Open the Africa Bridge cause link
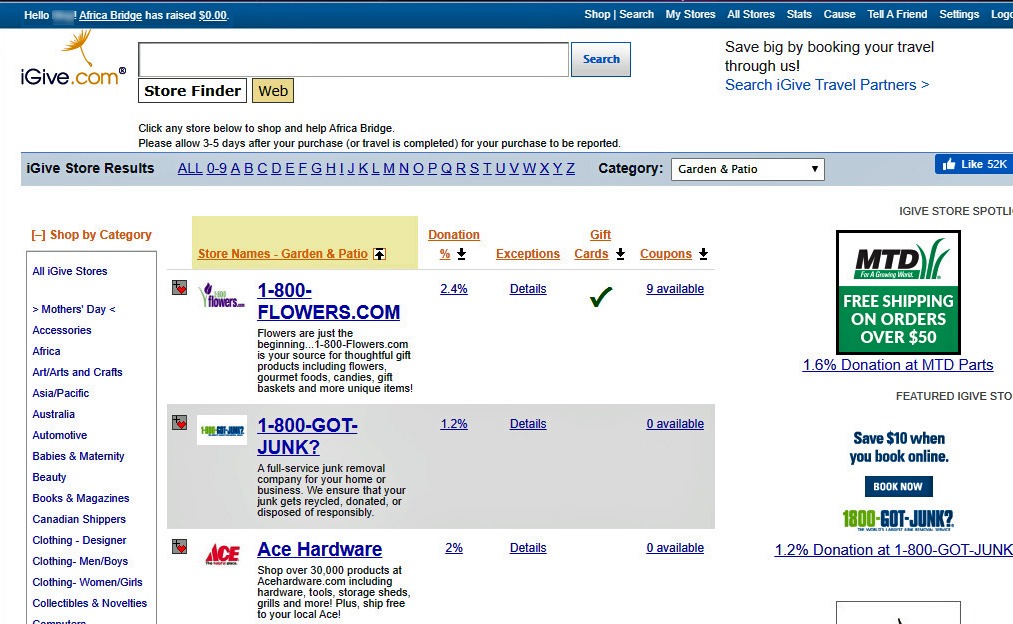 (110, 15)
